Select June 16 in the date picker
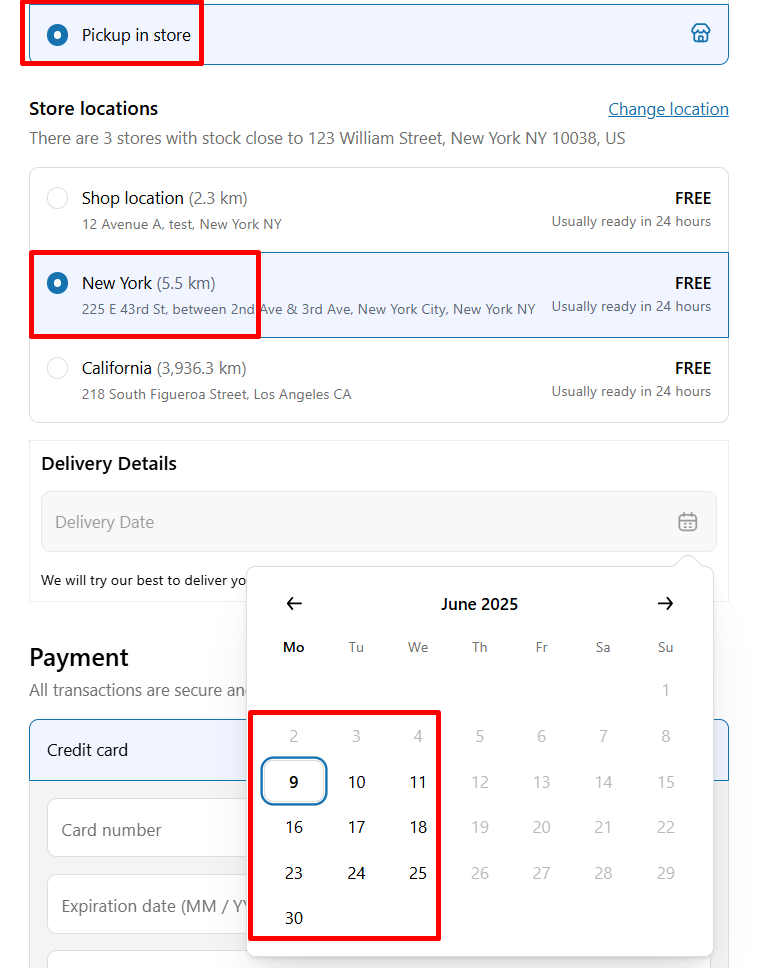Viewport: 760px width, 968px height. pyautogui.click(x=294, y=827)
